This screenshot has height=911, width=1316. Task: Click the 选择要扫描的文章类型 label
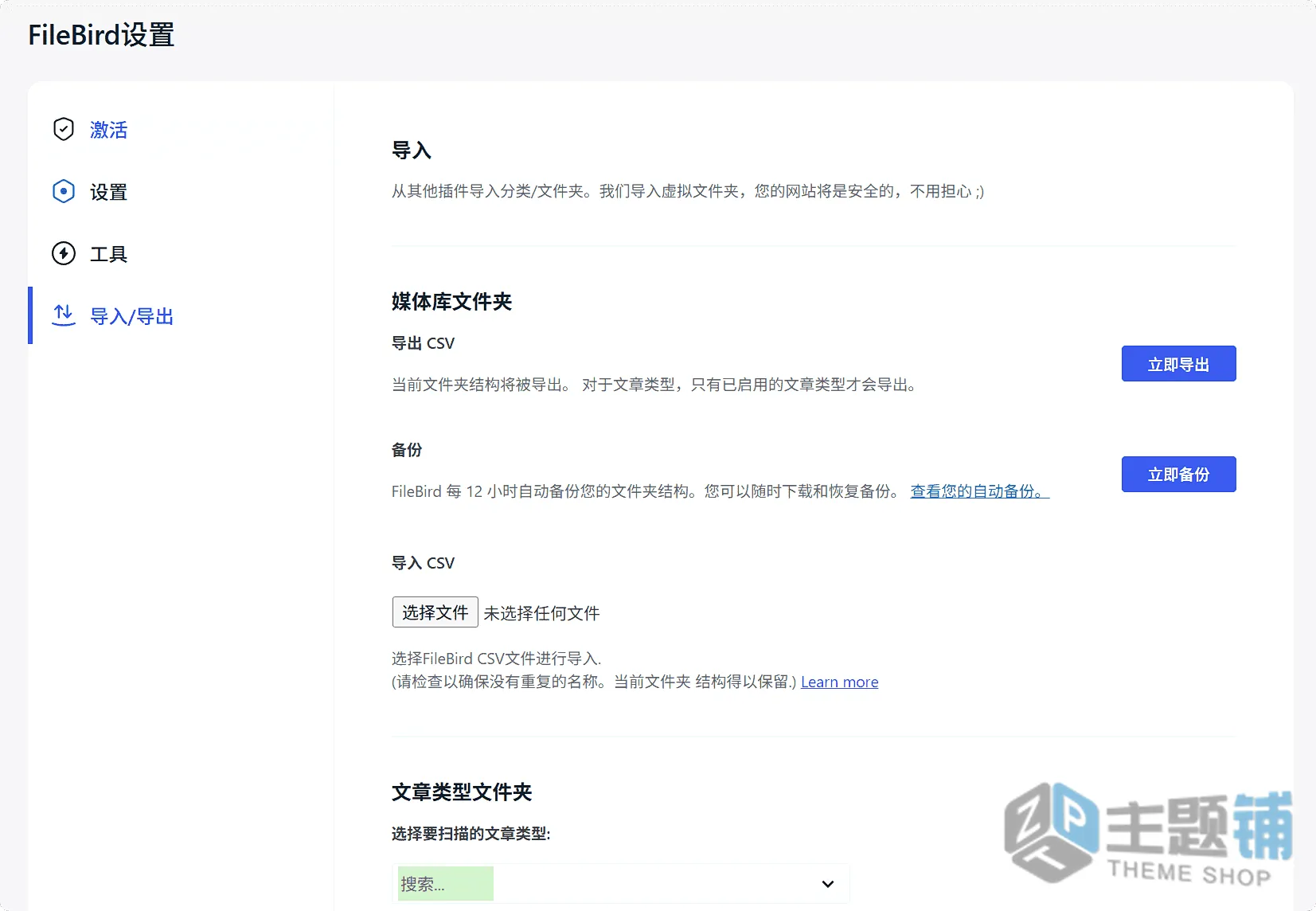pyautogui.click(x=471, y=834)
